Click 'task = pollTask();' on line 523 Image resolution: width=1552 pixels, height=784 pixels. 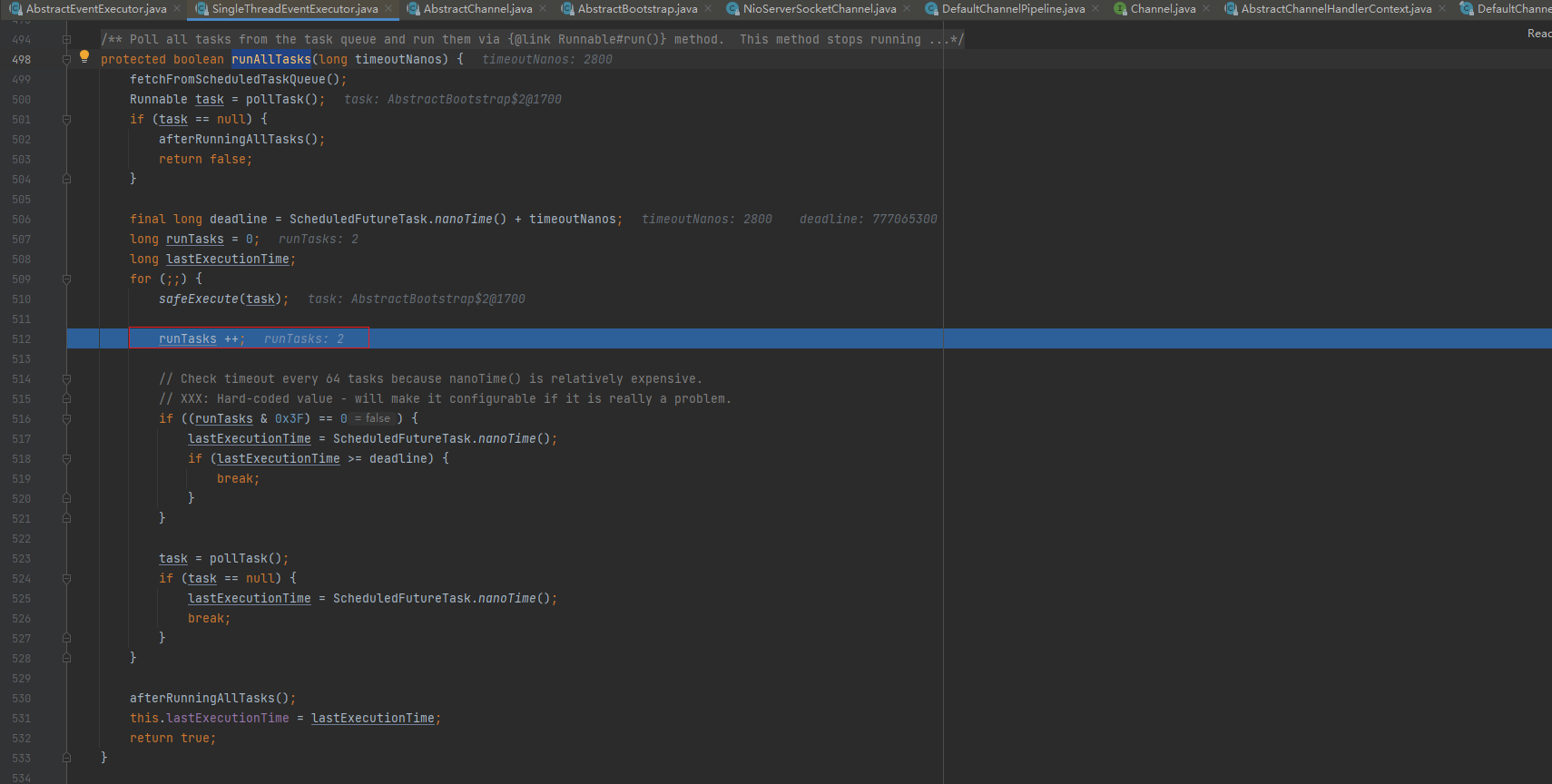[223, 559]
